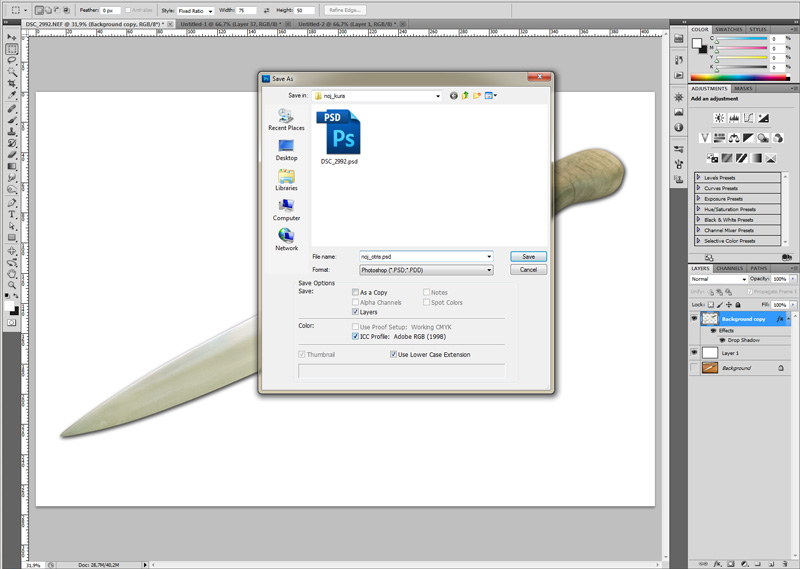Toggle the ICC Profile checkbox
The width and height of the screenshot is (800, 569).
tap(356, 336)
